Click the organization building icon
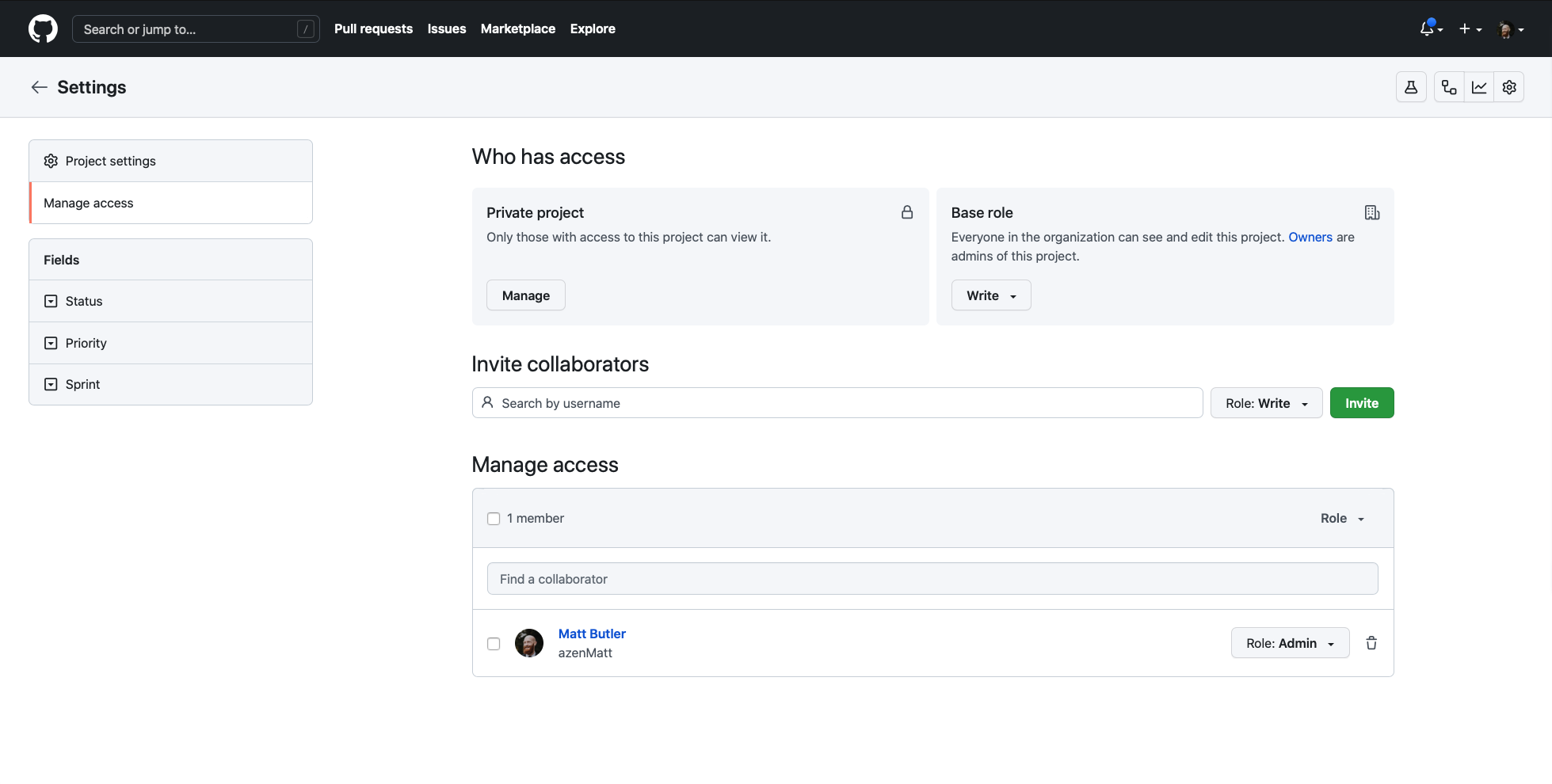 pos(1372,212)
